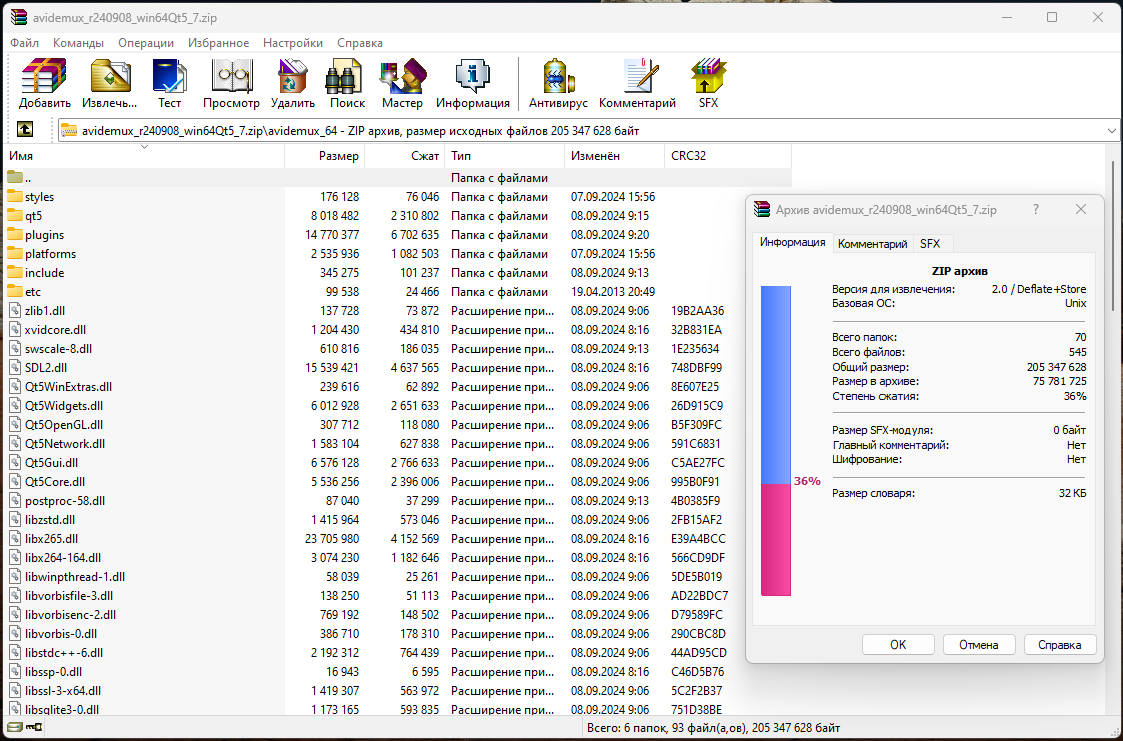Click the Удалить (Delete) trash icon
This screenshot has height=741, width=1123.
(292, 77)
